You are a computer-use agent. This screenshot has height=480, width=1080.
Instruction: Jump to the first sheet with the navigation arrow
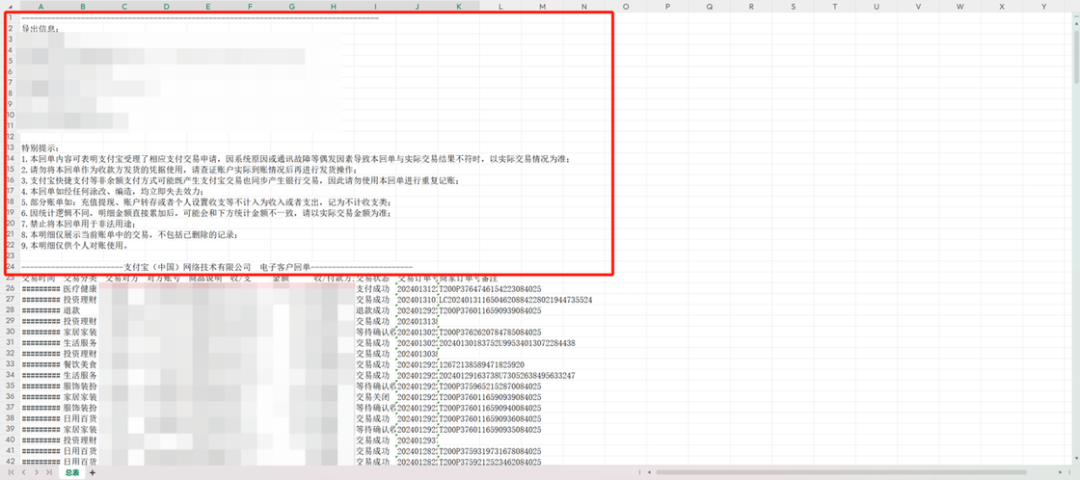pos(12,473)
